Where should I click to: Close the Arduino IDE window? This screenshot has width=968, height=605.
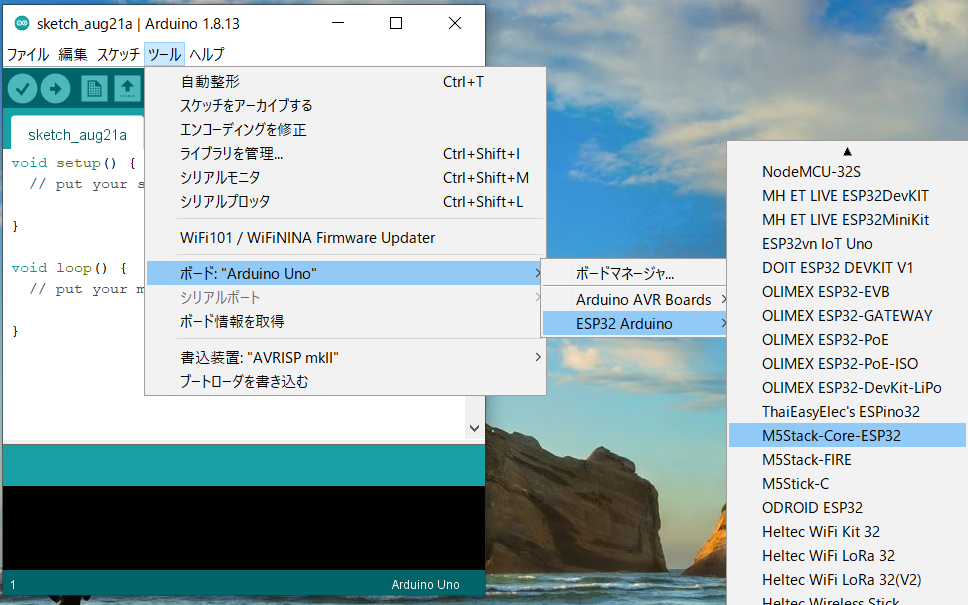pos(455,23)
